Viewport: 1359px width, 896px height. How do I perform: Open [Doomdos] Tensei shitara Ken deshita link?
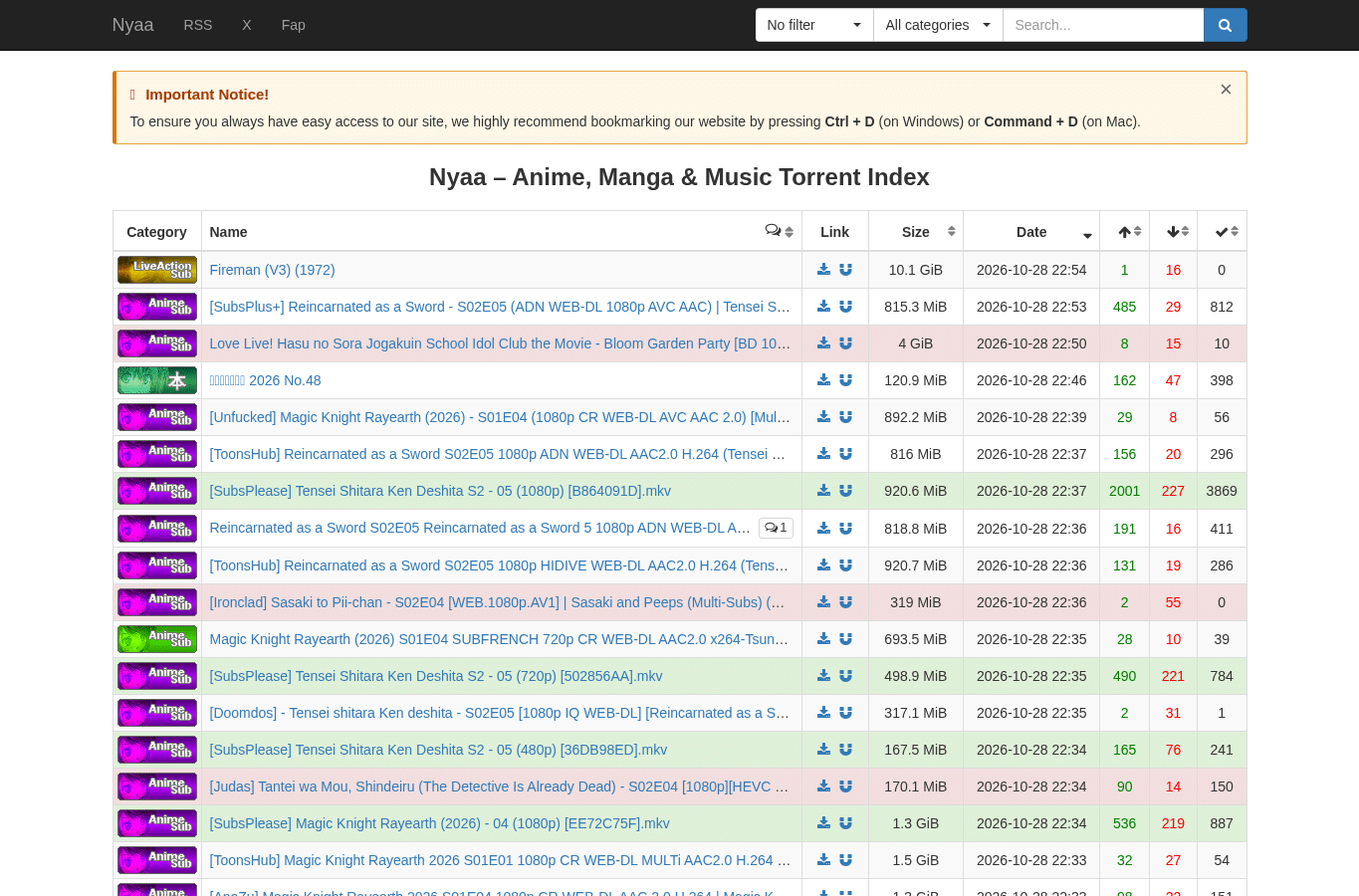499,713
